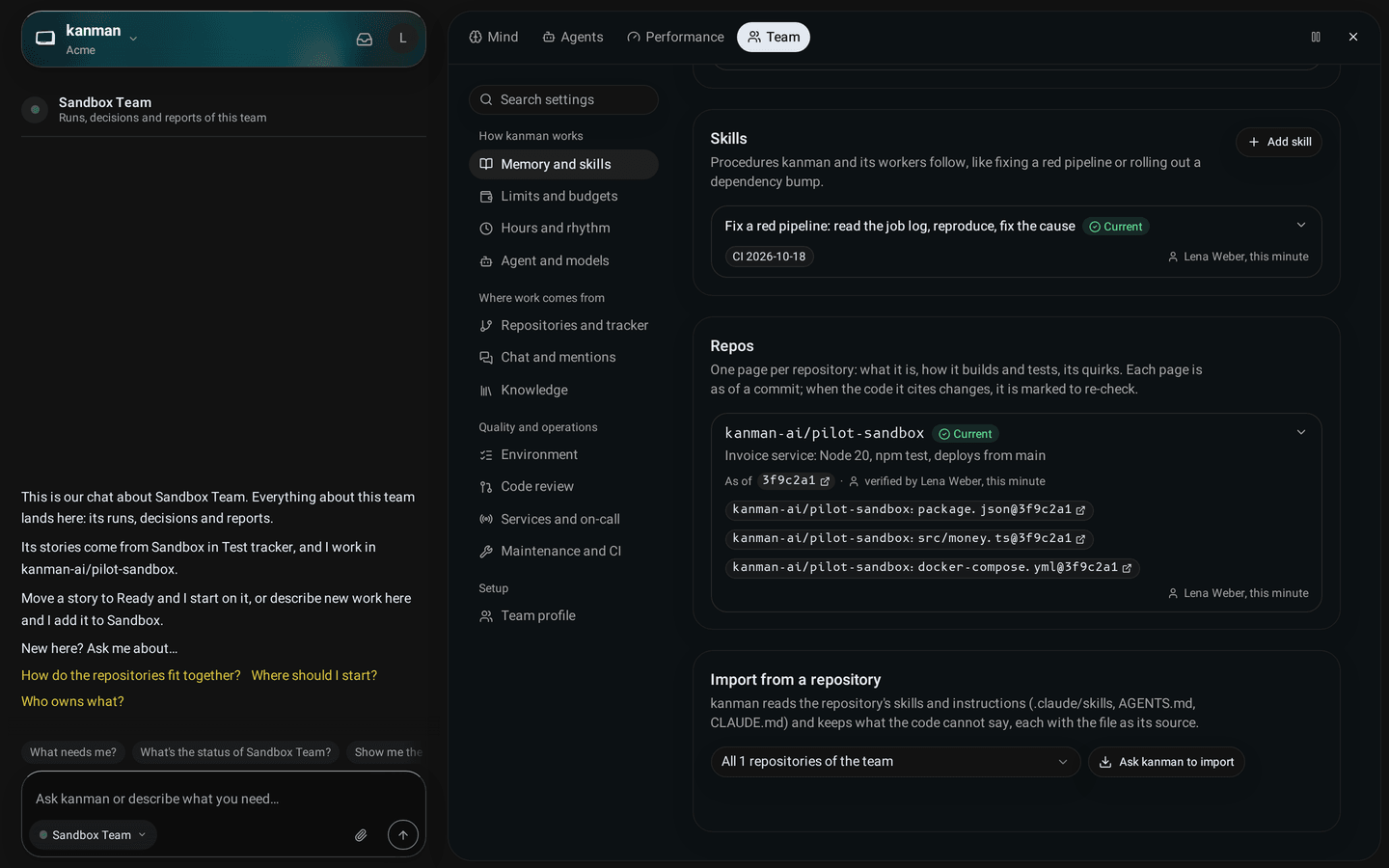Open Environment settings
Image resolution: width=1389 pixels, height=868 pixels.
[x=563, y=454]
